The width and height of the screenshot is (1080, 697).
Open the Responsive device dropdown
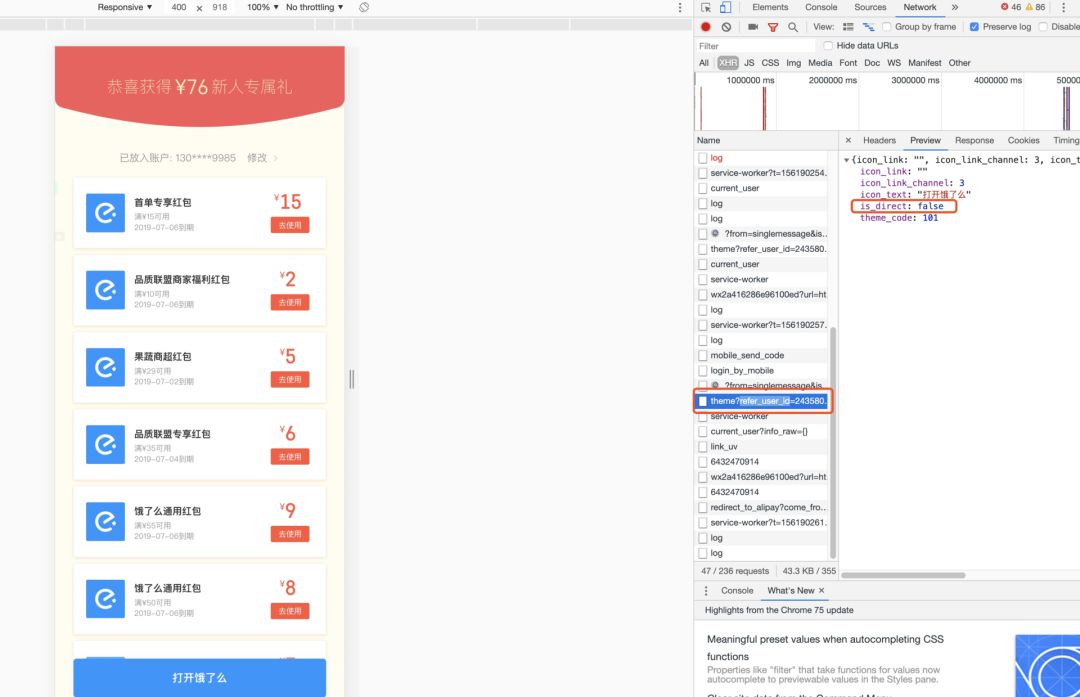(125, 7)
